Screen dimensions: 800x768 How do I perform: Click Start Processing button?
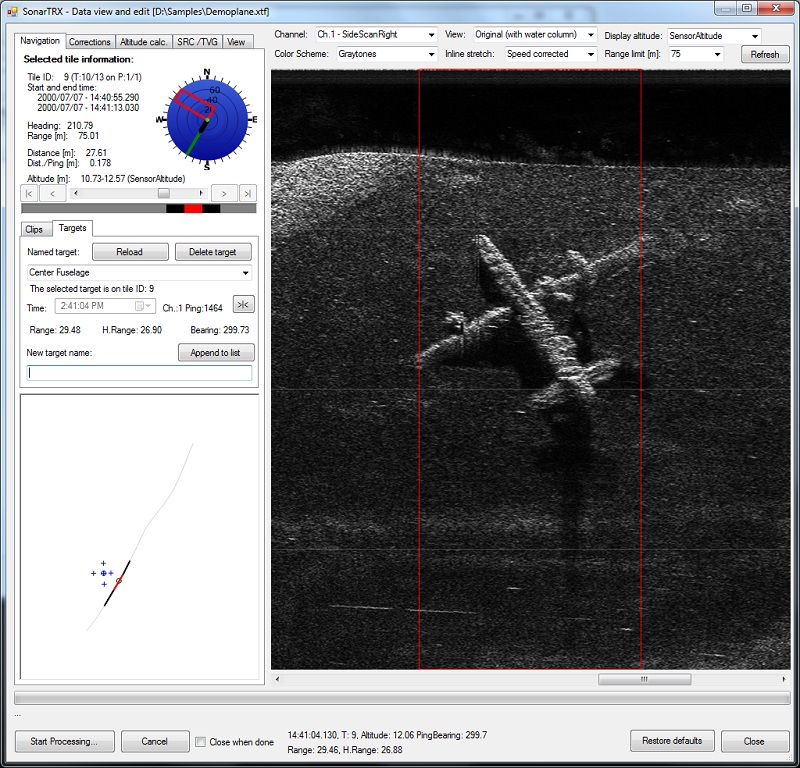point(65,741)
